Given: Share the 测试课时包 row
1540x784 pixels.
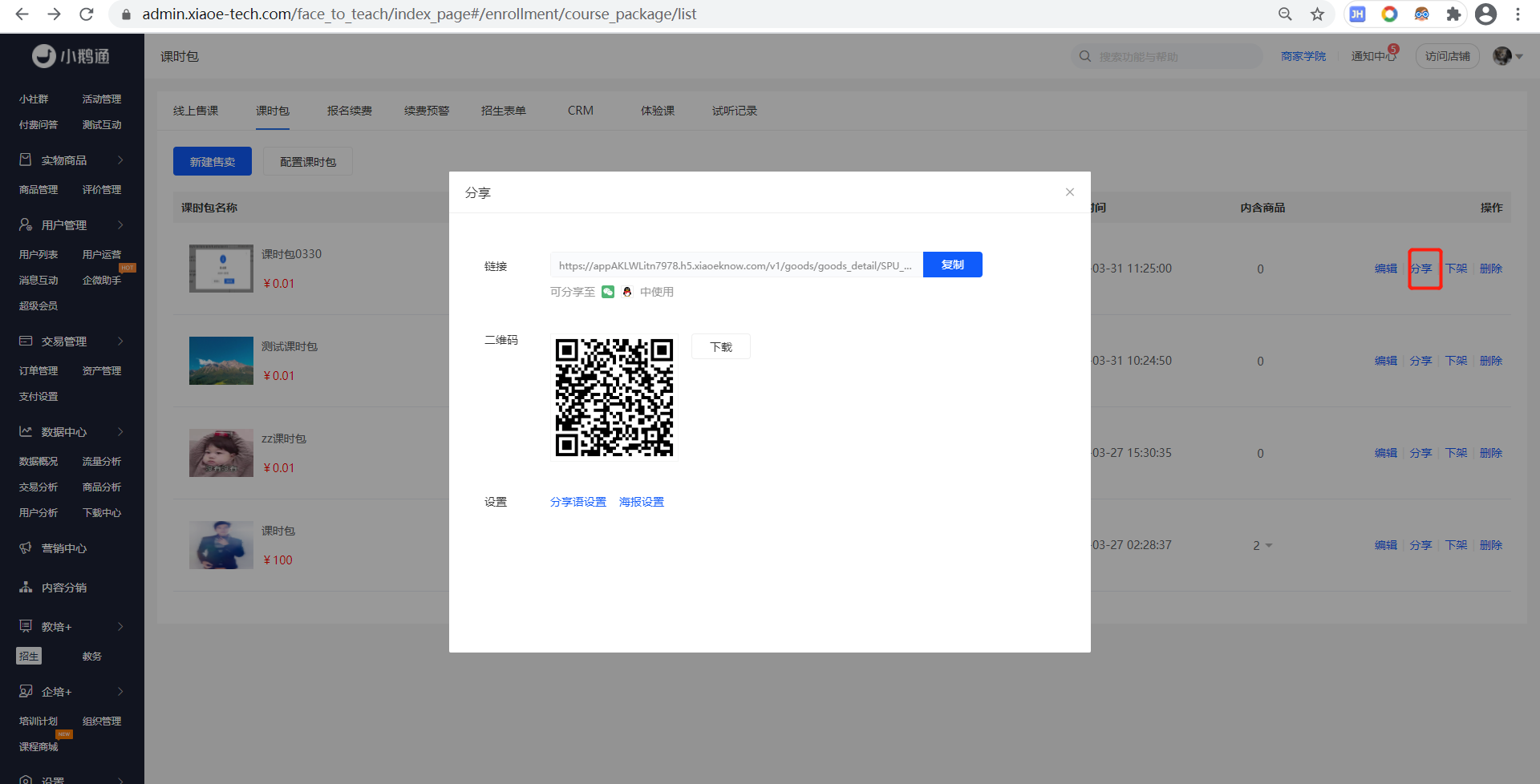Looking at the screenshot, I should coord(1420,361).
